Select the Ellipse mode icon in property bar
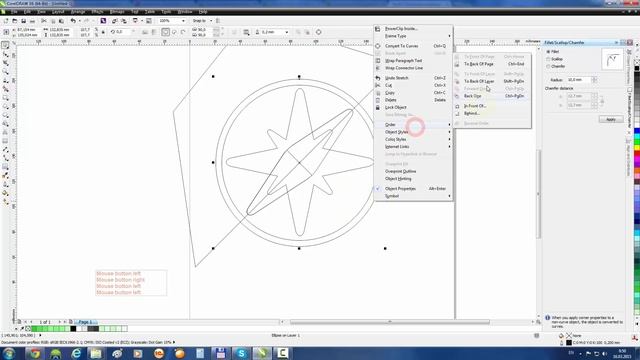The width and height of the screenshot is (640, 360). [165, 32]
